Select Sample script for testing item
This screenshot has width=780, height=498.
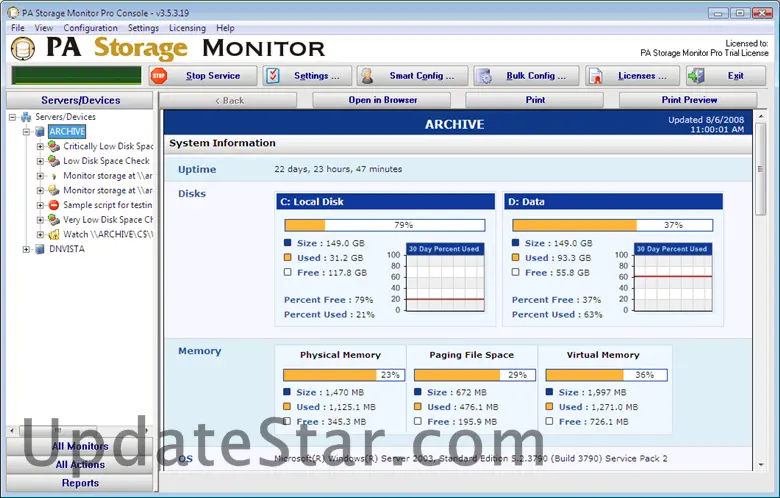point(107,205)
